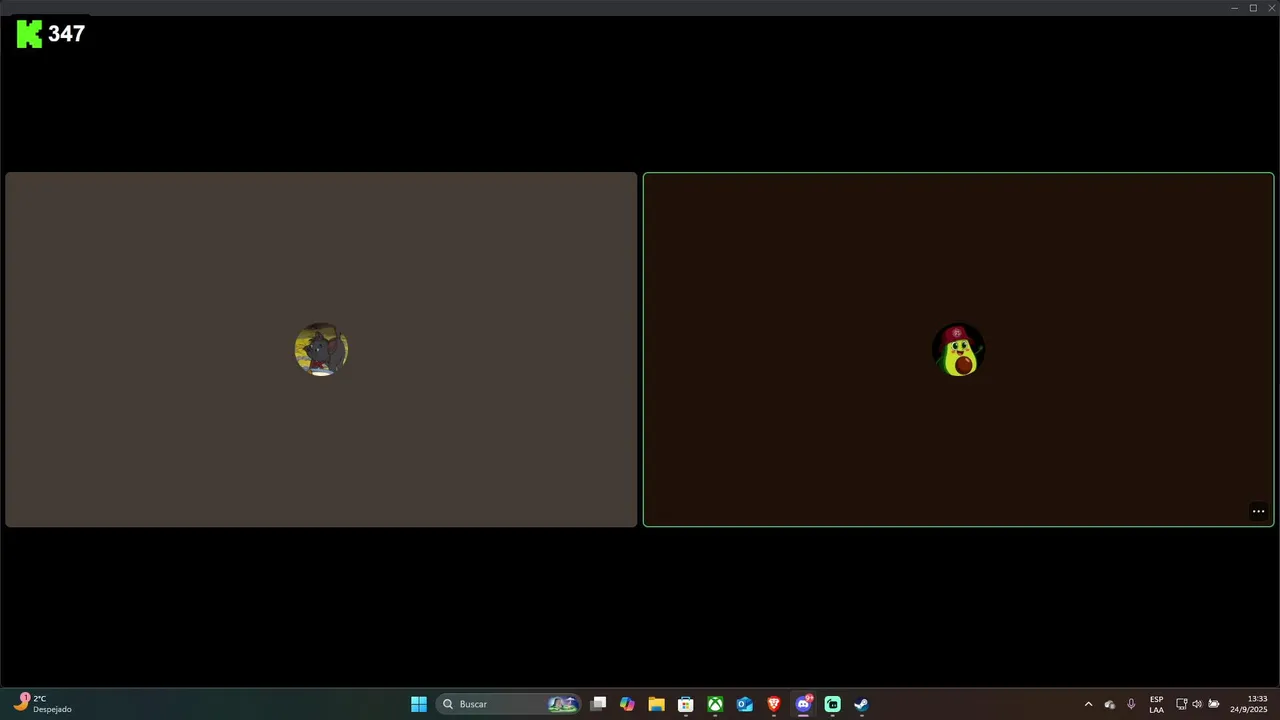Open Outlook from the taskbar
Screen dimensions: 1280x720
click(745, 704)
